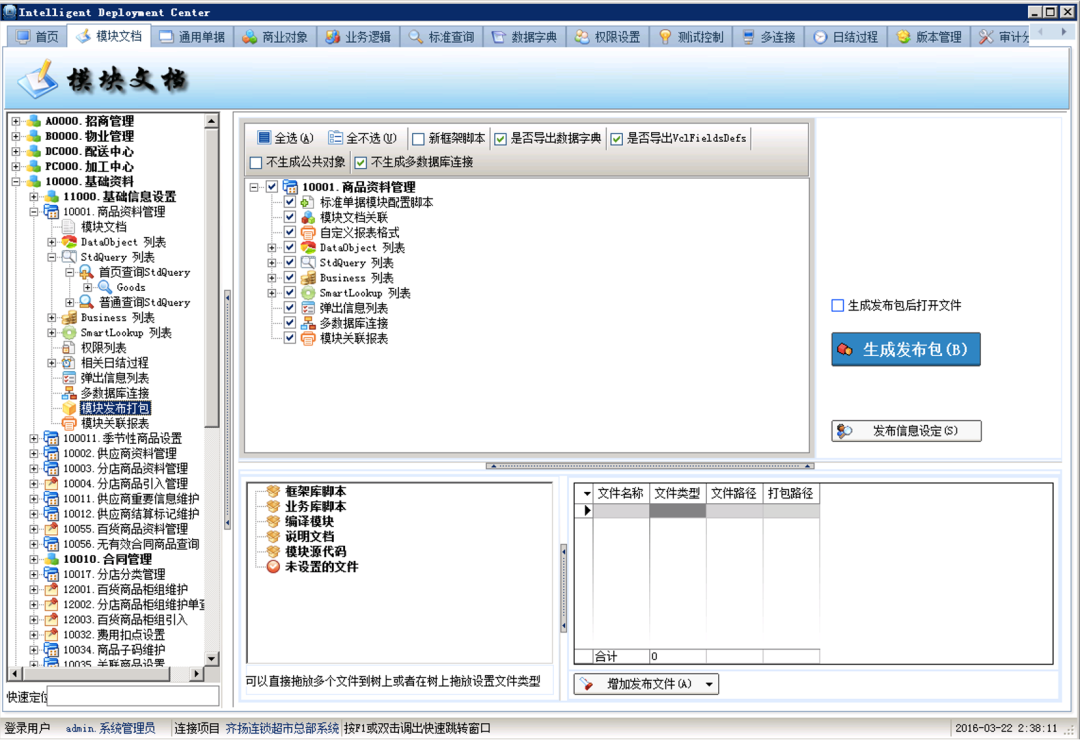Viewport: 1080px width, 740px height.
Task: Click the 模块文档关联 icon in package tree
Action: coord(308,218)
